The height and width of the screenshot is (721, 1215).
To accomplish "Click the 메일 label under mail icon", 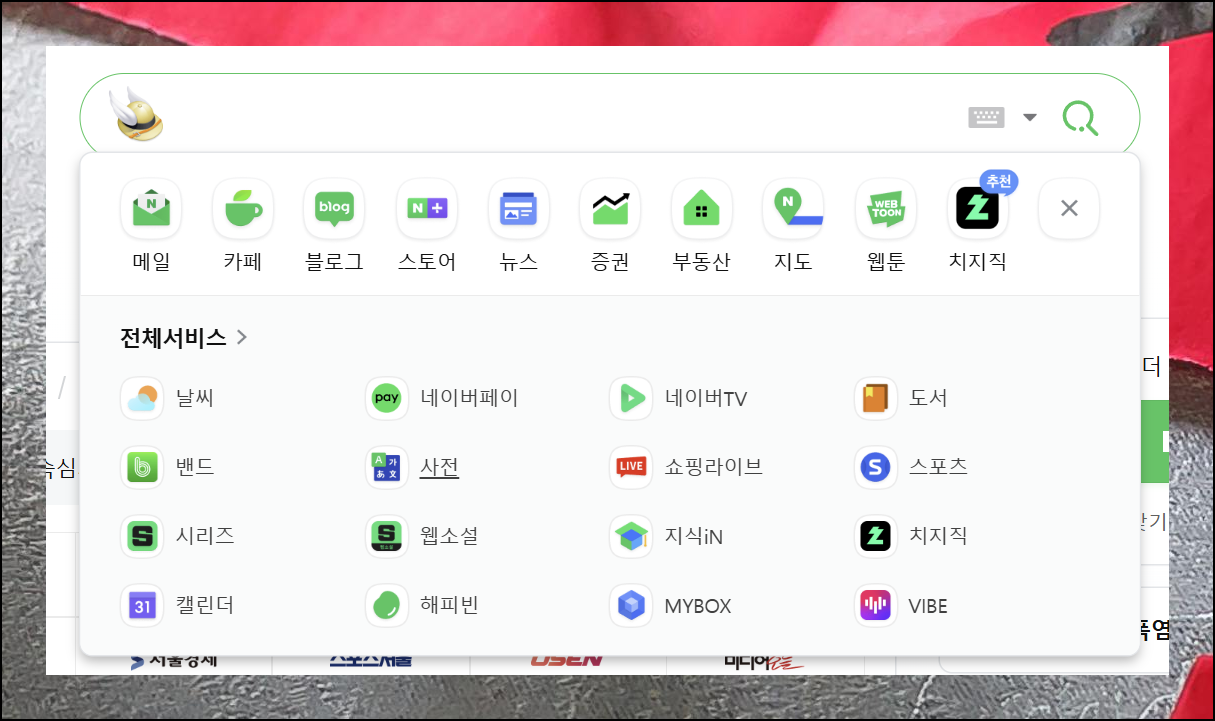I will click(151, 262).
